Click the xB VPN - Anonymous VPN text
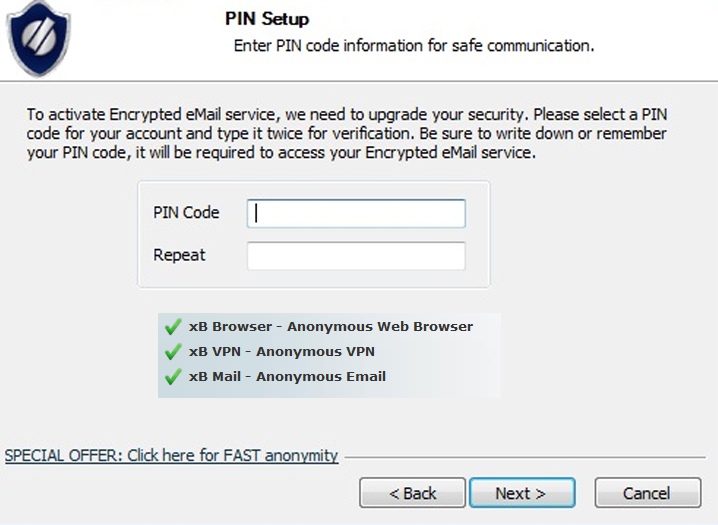Image resolution: width=718 pixels, height=525 pixels. pos(282,352)
